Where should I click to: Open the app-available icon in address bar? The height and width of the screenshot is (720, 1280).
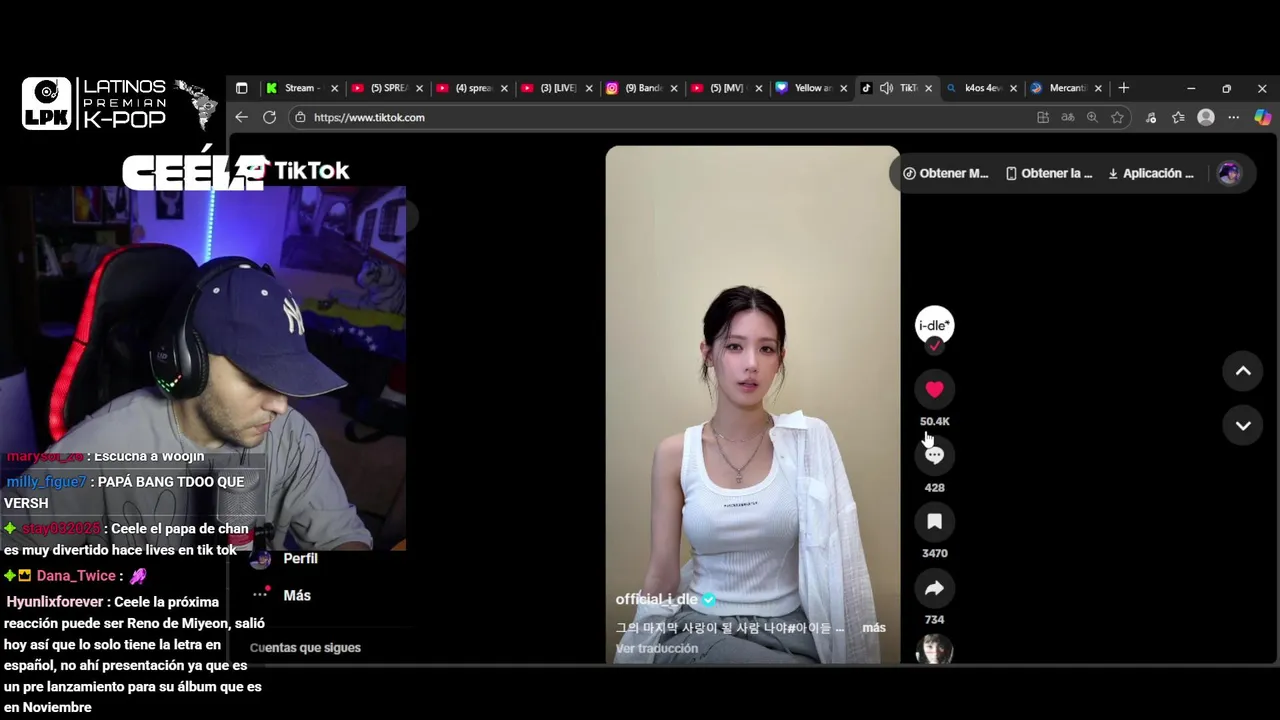[x=1043, y=117]
